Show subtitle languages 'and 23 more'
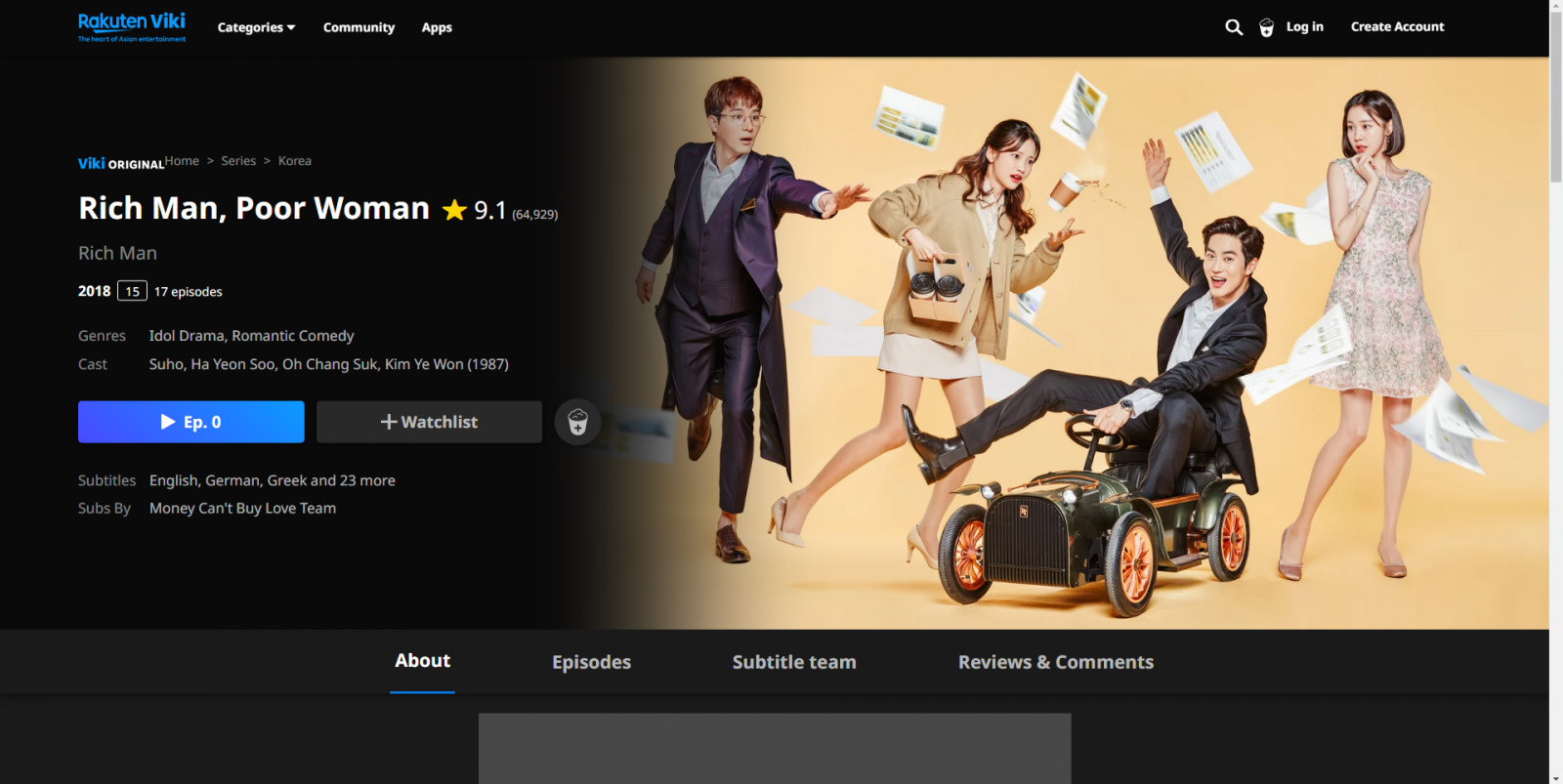The image size is (1563, 784). (353, 480)
